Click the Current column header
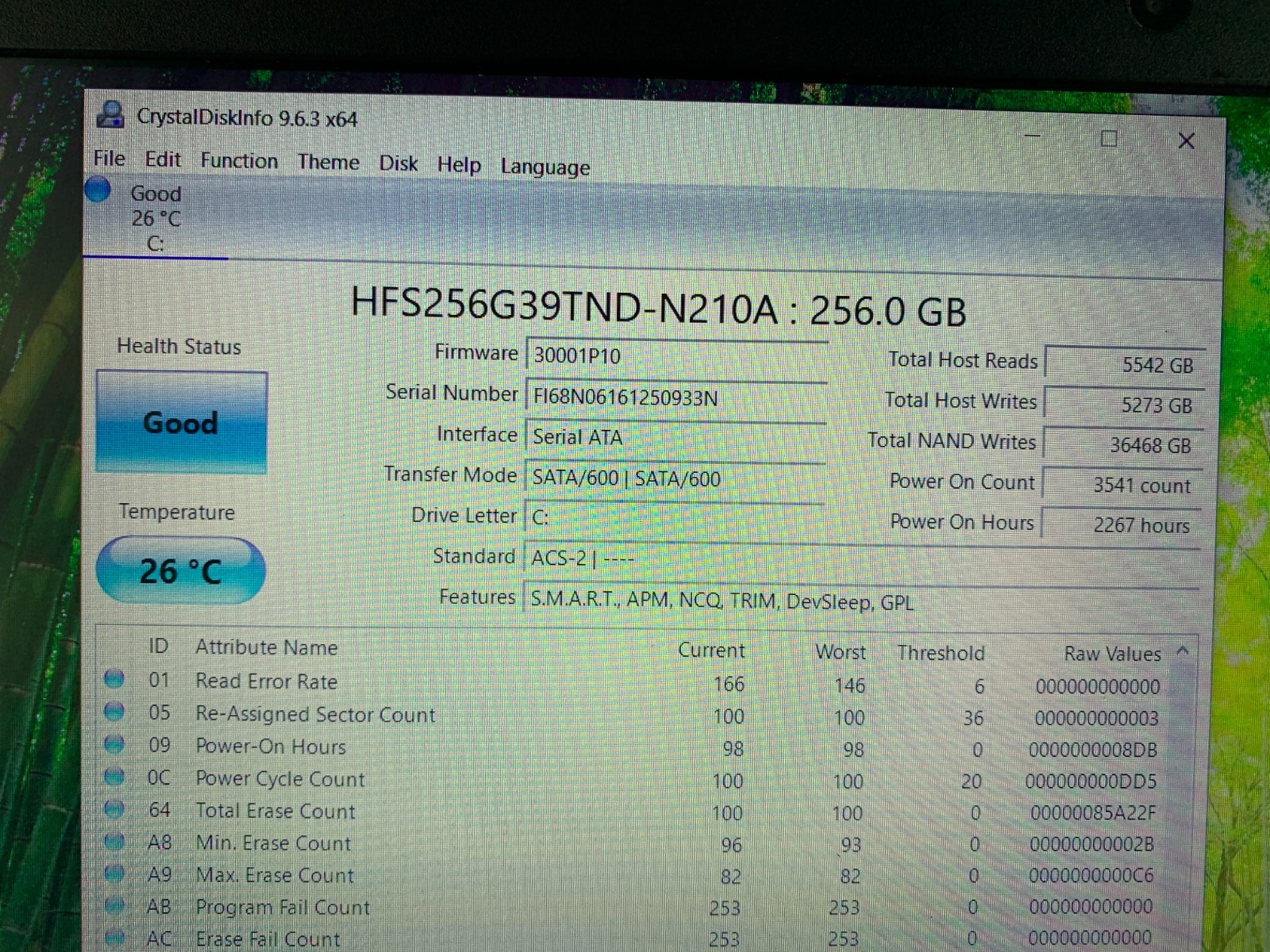This screenshot has width=1270, height=952. click(711, 651)
